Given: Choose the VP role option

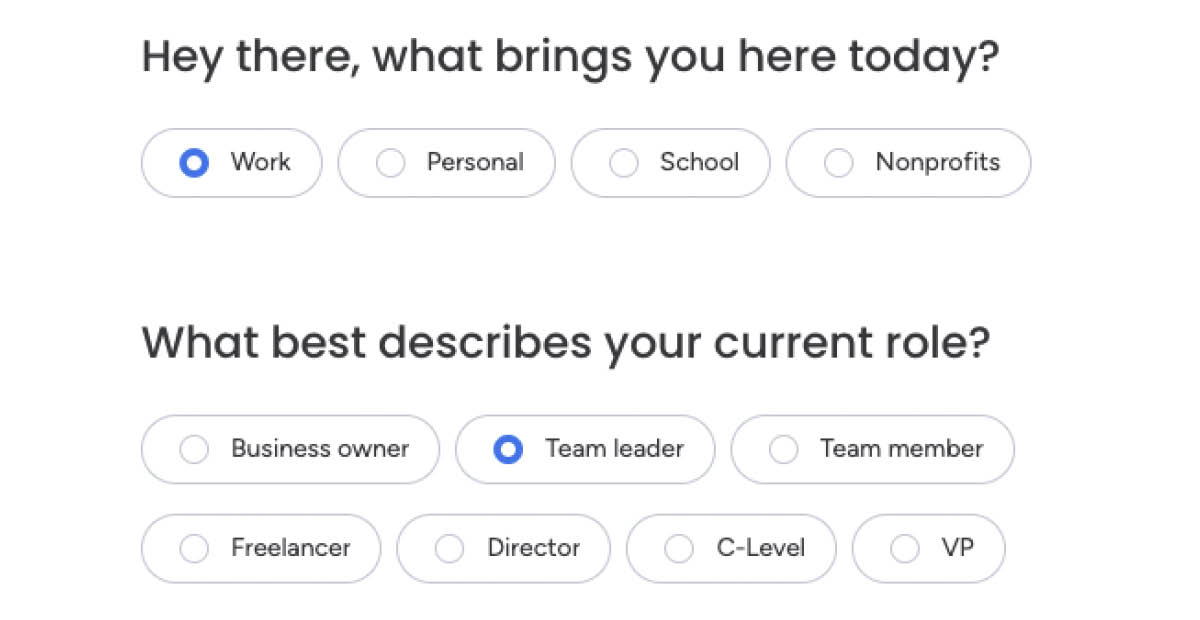Looking at the screenshot, I should [905, 549].
